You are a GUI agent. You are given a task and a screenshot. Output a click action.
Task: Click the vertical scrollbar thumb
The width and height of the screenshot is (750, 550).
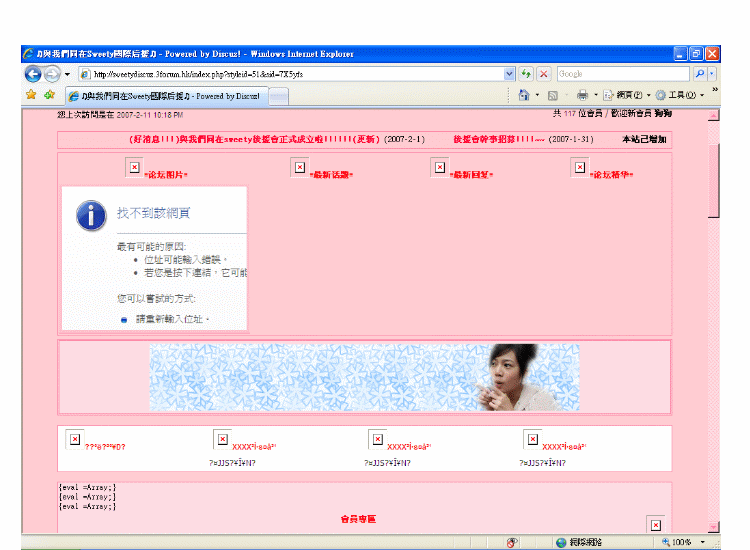tap(714, 180)
